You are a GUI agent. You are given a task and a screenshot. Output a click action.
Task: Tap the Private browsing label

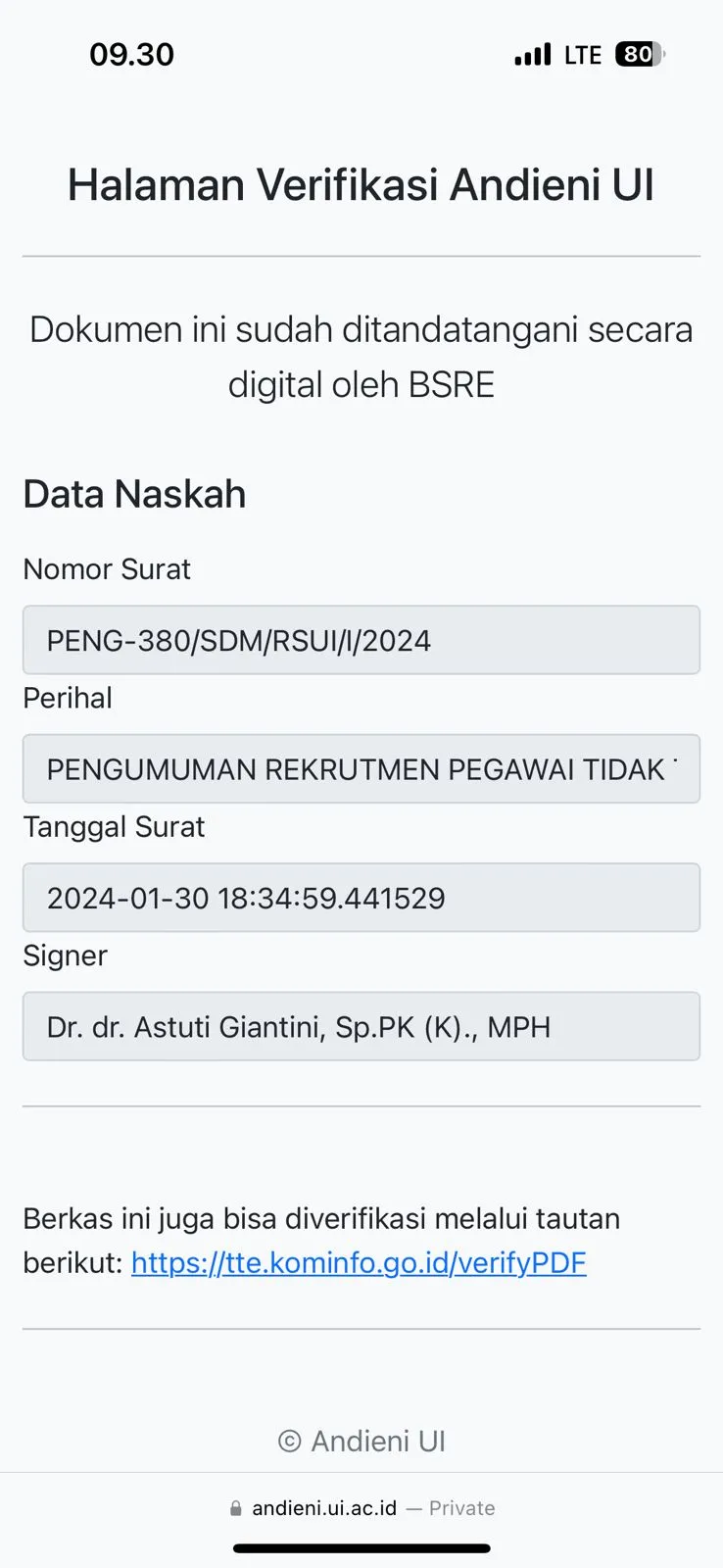460,1507
